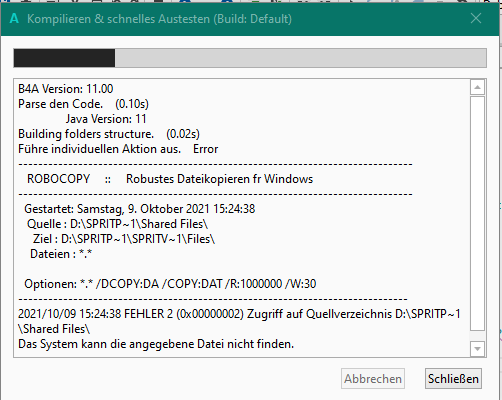Screen dimensions: 502x400
Task: Click the gray unfilled part of progress bar
Action: coord(300,58)
